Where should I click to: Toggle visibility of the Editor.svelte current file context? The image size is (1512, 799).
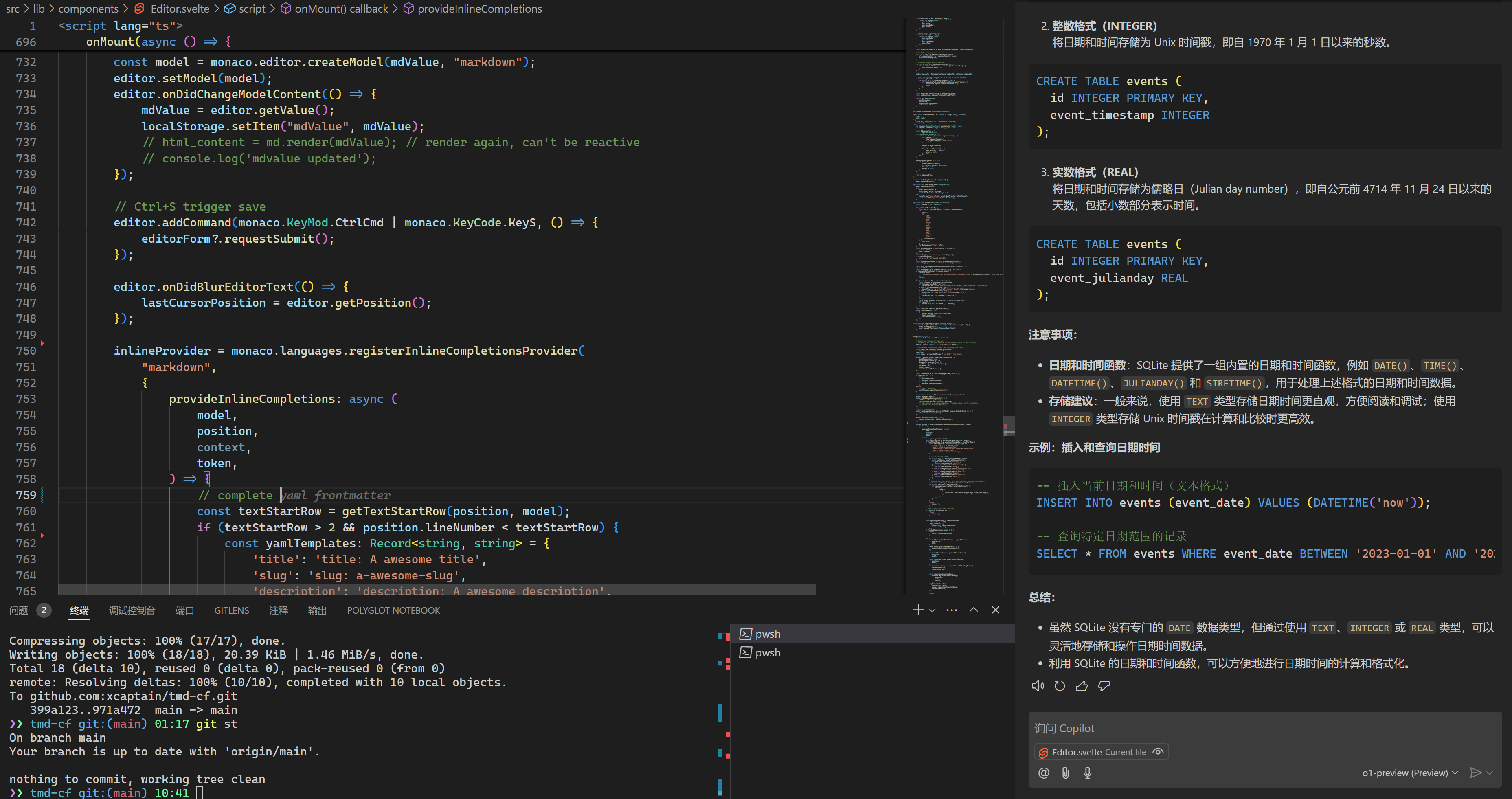[x=1157, y=752]
